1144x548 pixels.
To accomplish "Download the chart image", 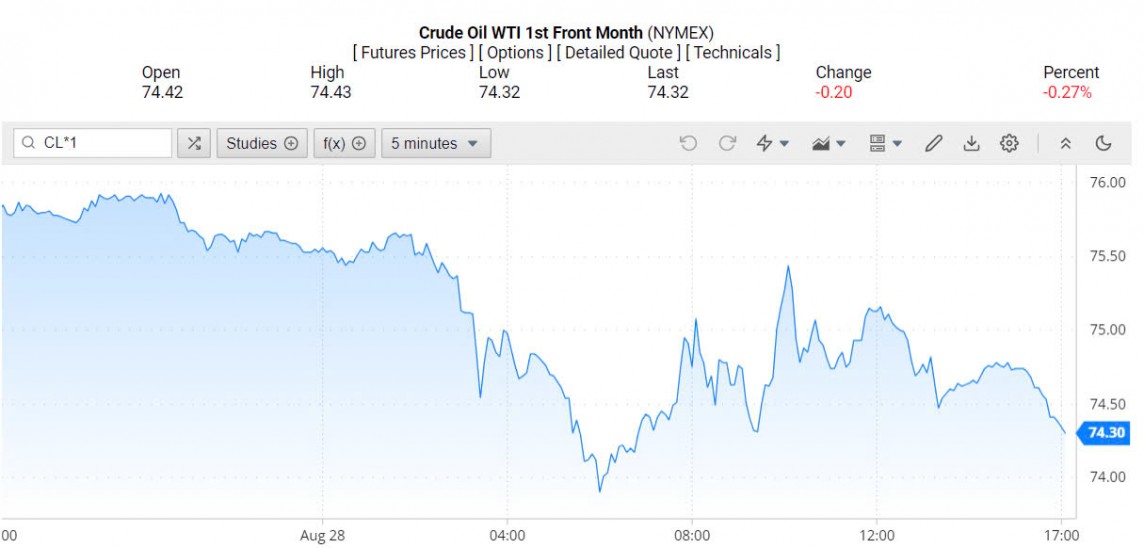I will (971, 143).
